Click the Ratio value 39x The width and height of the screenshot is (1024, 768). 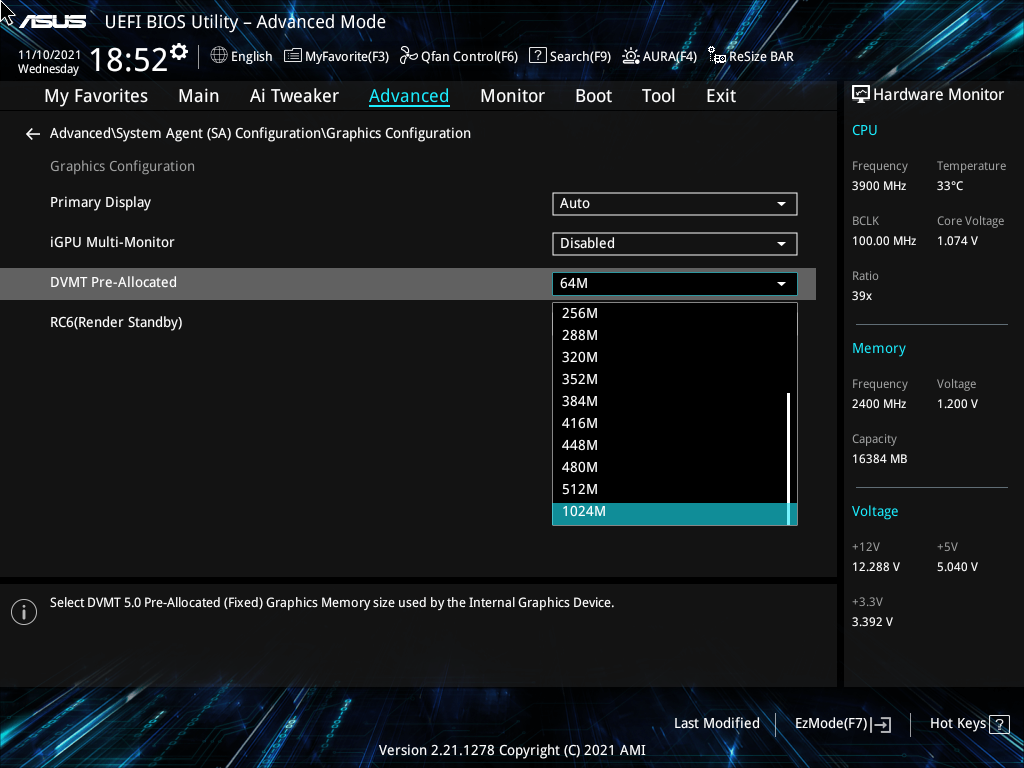click(x=862, y=296)
